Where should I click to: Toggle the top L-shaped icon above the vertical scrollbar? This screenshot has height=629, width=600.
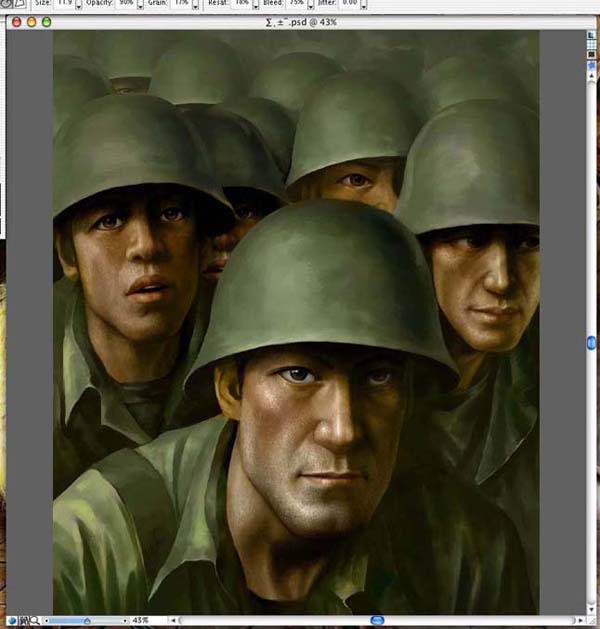tap(592, 35)
